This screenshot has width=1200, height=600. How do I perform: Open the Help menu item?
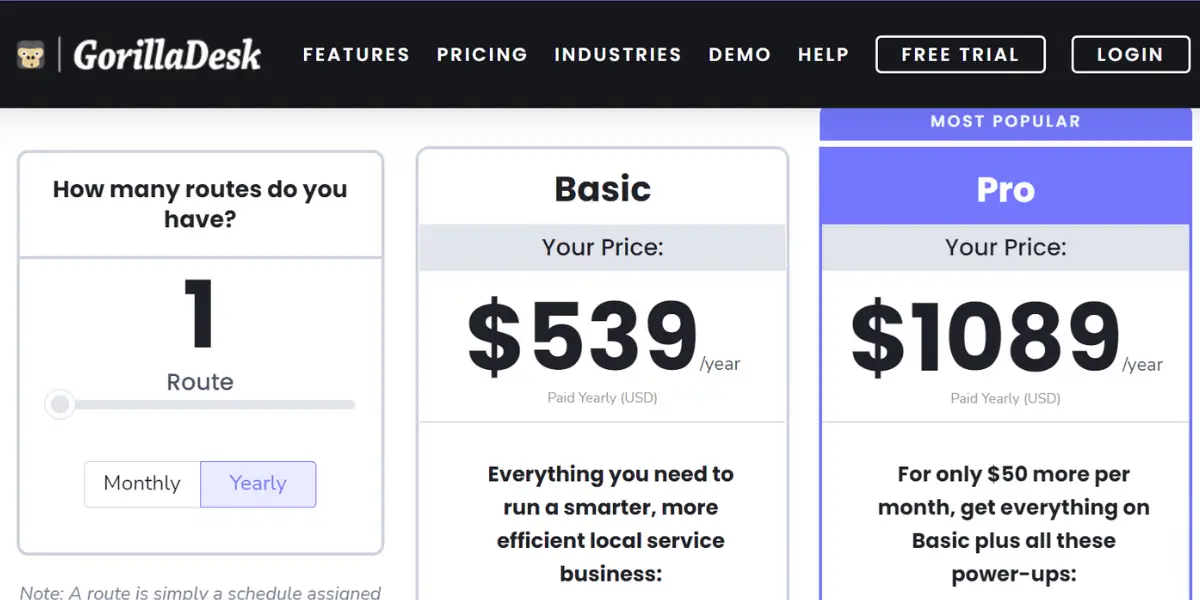[823, 55]
